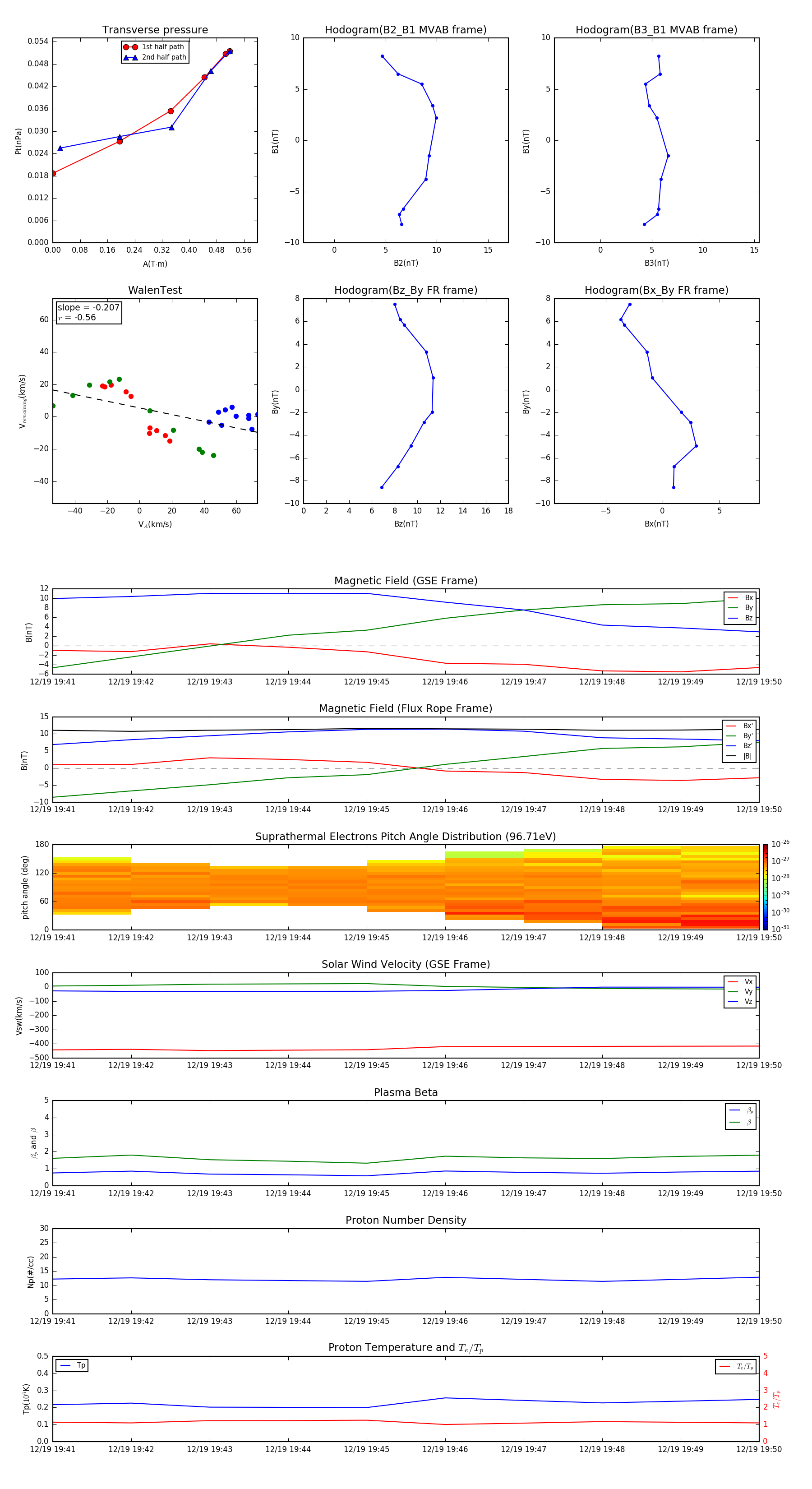Click the "WalenTest" plot title
The width and height of the screenshot is (812, 1489).
155,290
